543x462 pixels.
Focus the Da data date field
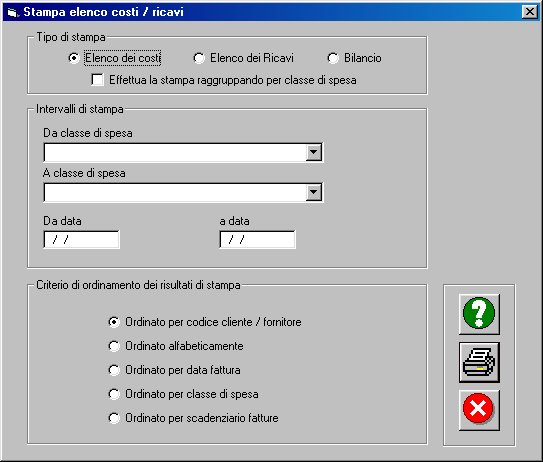[x=82, y=240]
